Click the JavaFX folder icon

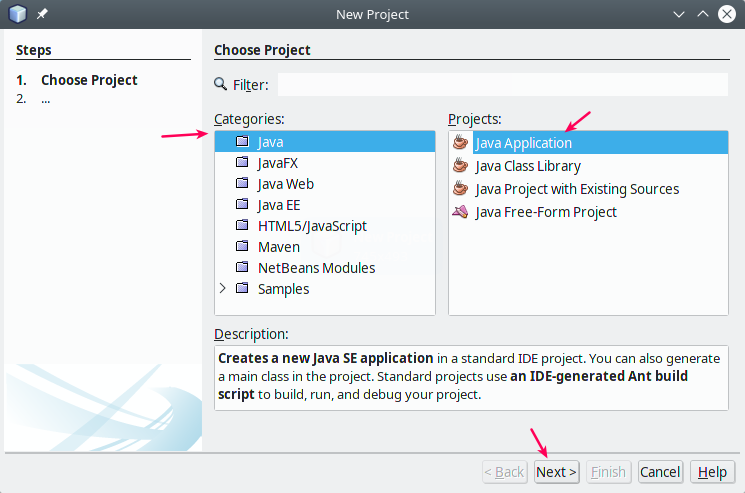242,162
